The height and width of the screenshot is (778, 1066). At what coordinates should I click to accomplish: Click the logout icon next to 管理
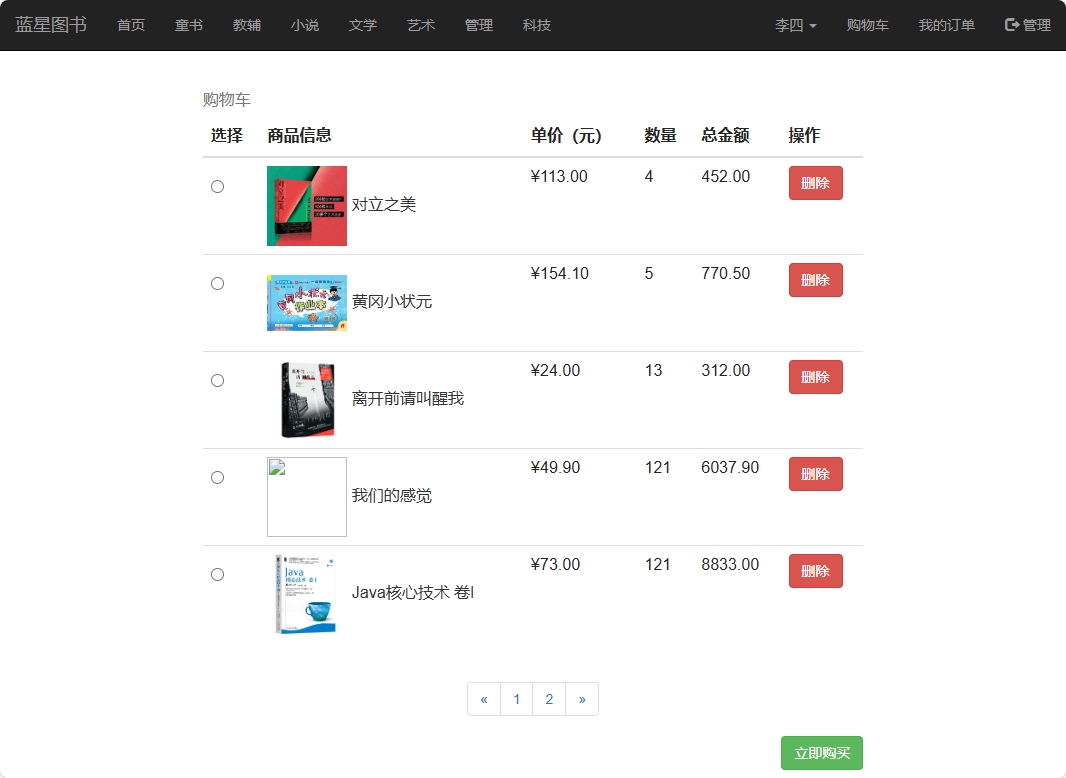coord(1010,26)
